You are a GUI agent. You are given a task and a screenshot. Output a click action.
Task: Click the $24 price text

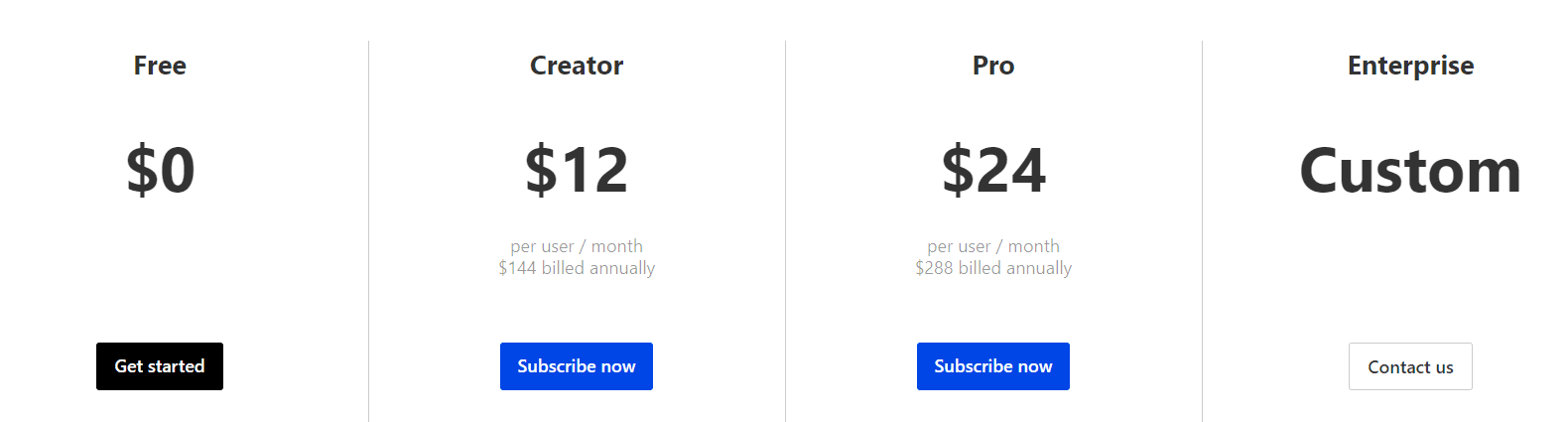(993, 170)
